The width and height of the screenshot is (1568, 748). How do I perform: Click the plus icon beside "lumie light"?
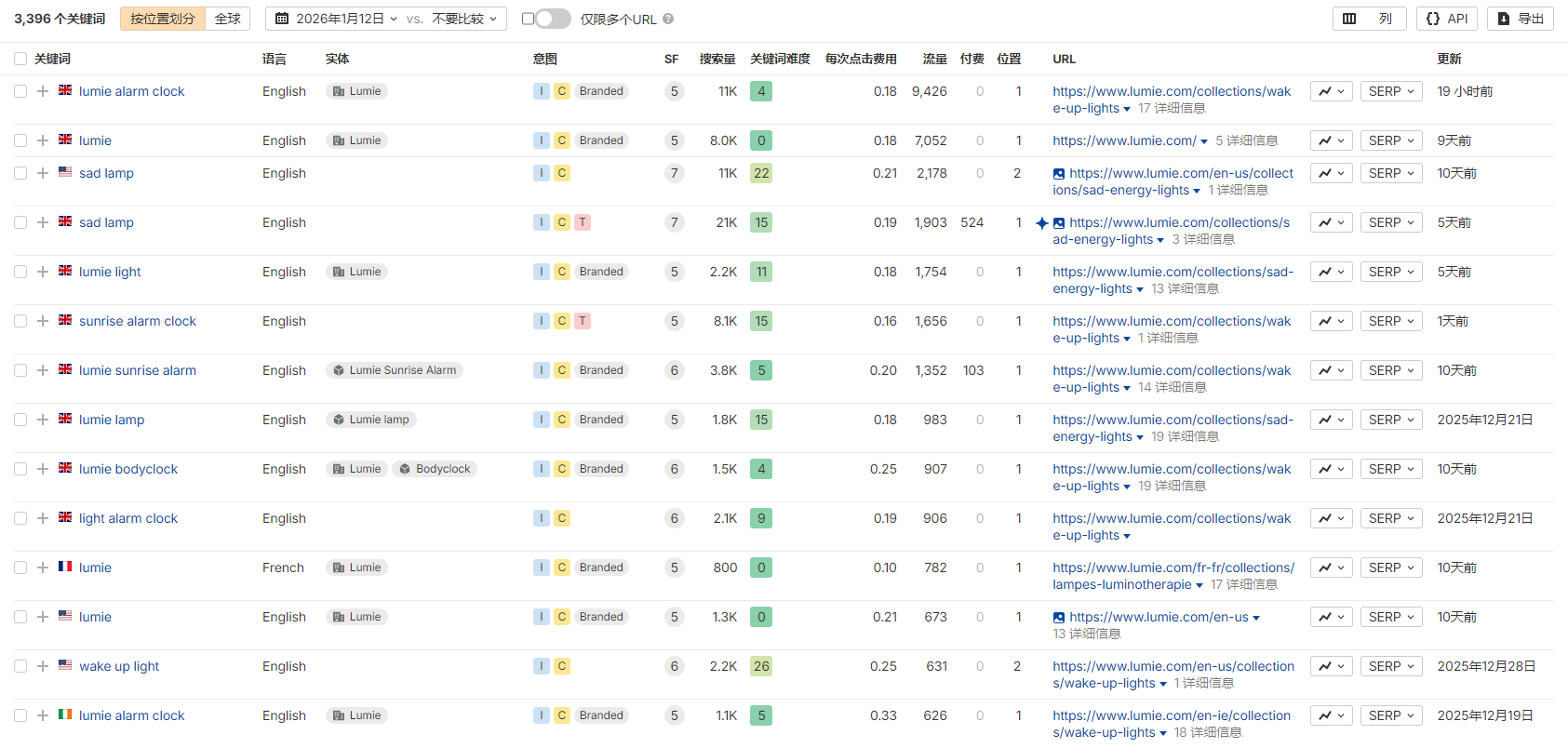[x=43, y=272]
